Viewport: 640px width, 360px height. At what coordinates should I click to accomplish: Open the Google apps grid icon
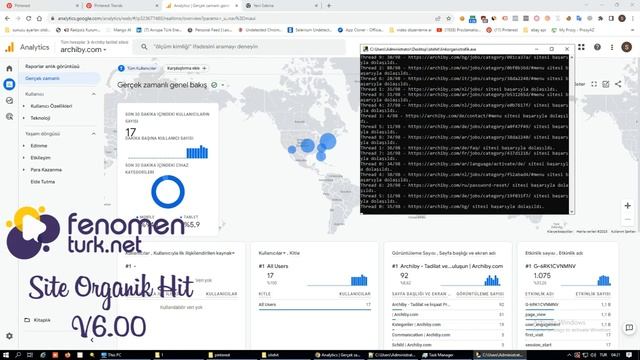point(581,47)
